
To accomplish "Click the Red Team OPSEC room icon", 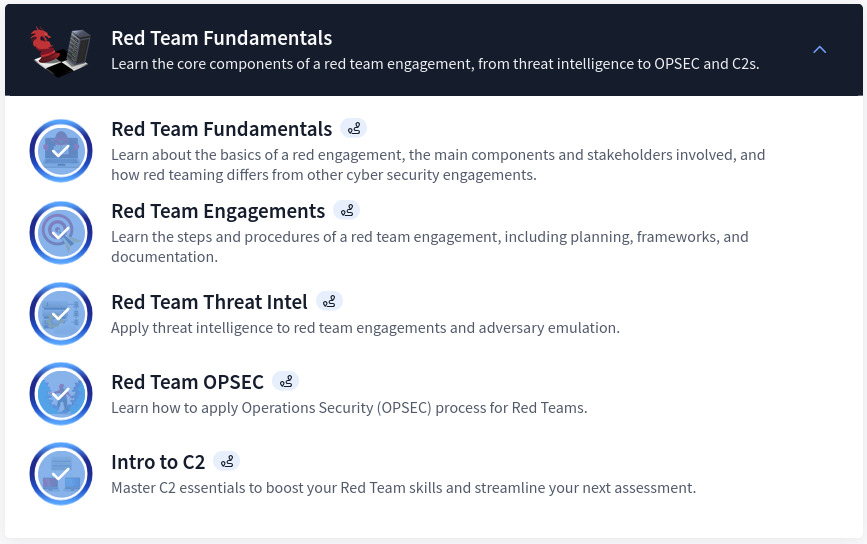I will (x=61, y=394).
